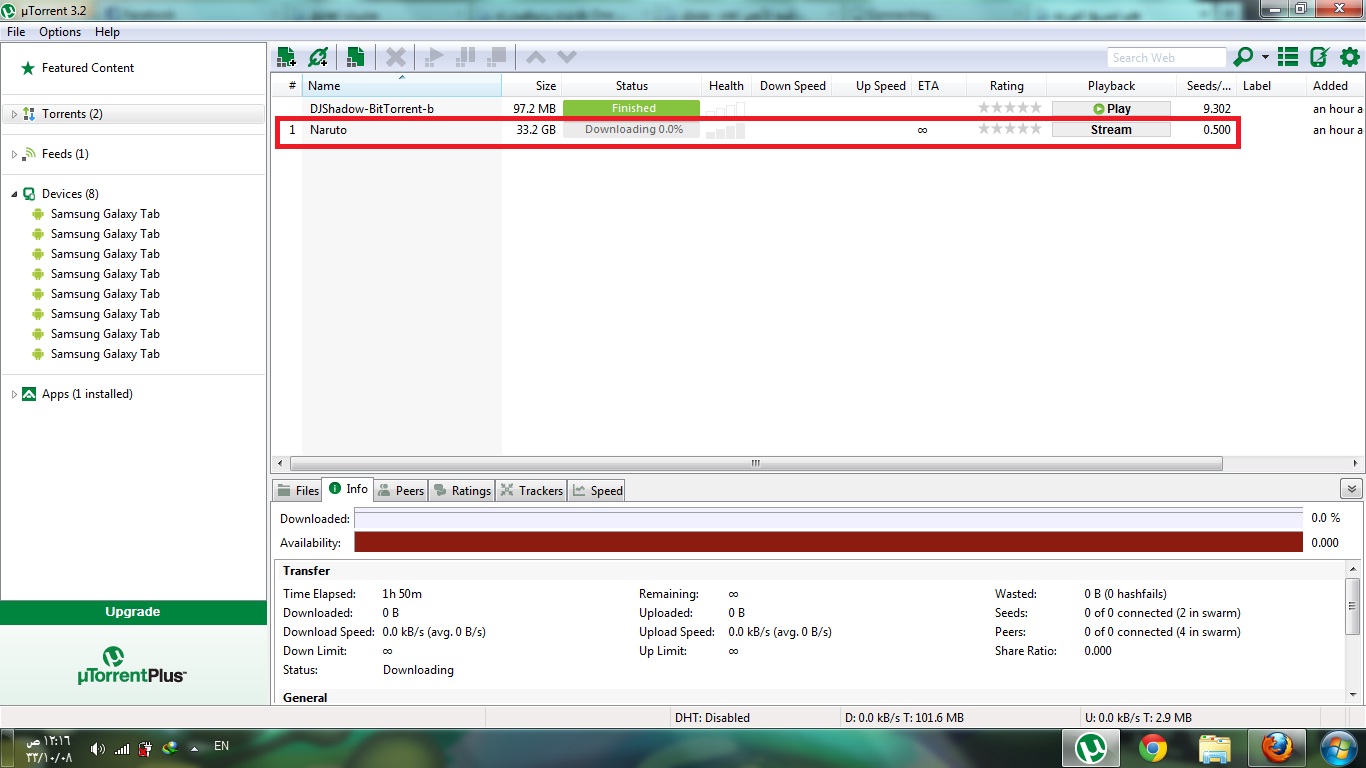Open Firefox from the taskbar
The image size is (1366, 768).
(x=1276, y=748)
